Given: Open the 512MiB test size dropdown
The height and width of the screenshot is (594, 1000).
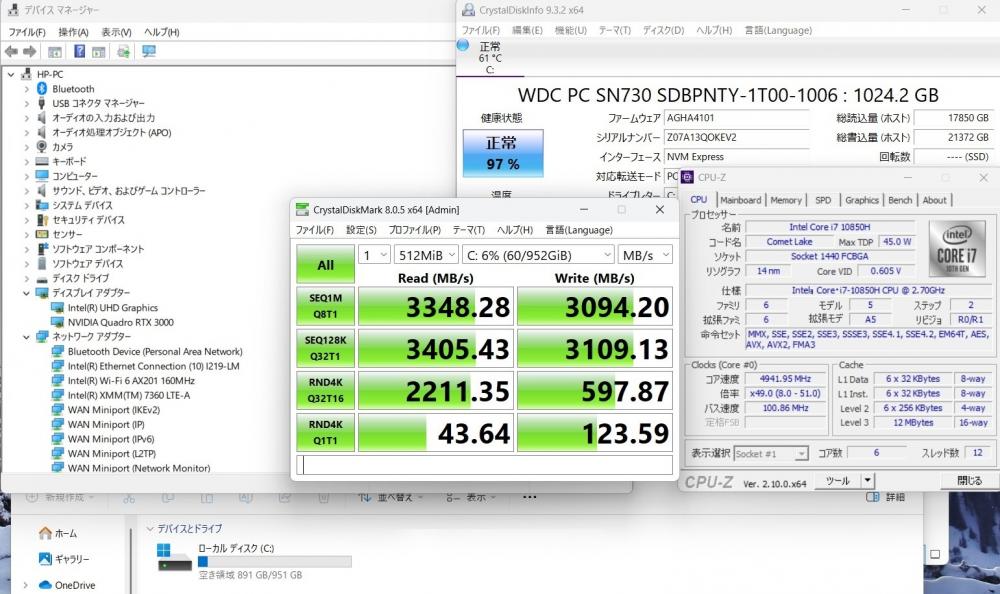Looking at the screenshot, I should pos(426,255).
